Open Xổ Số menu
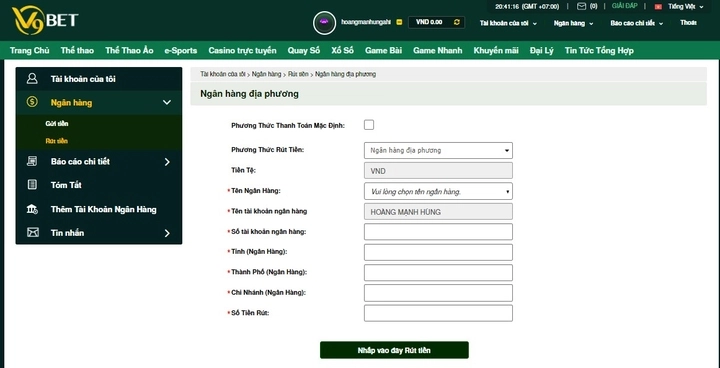720x368 pixels. [343, 51]
